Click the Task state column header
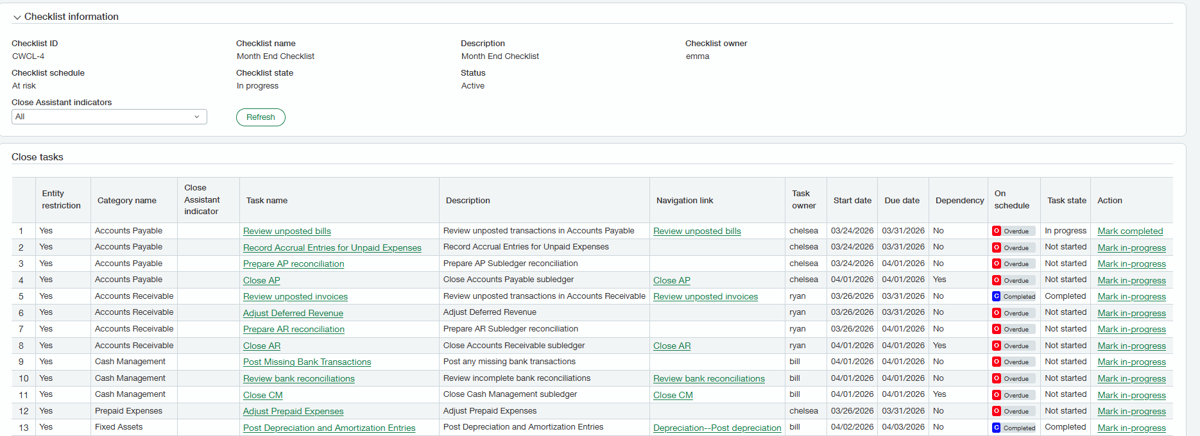The image size is (1200, 436). point(1066,200)
